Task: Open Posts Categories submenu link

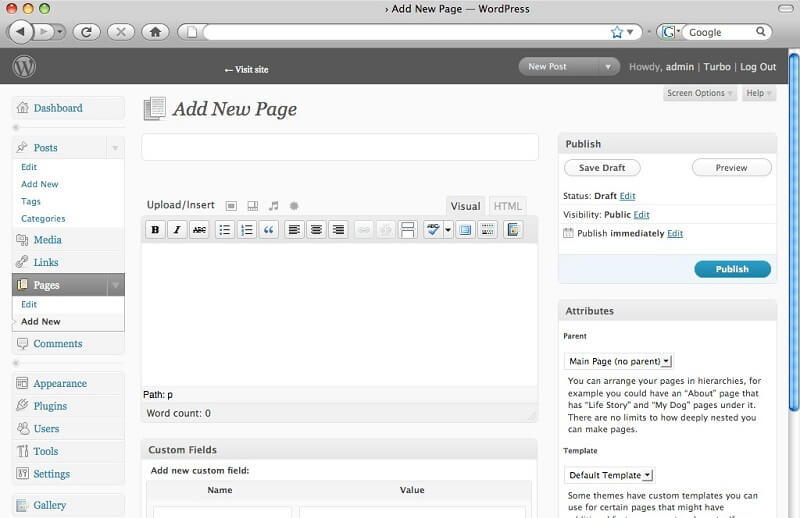Action: 43,218
